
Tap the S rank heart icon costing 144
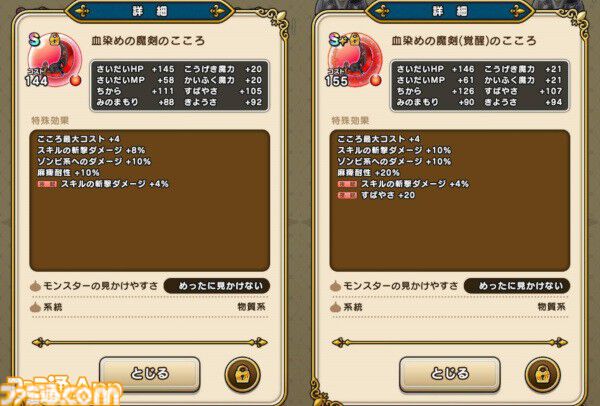pos(55,60)
